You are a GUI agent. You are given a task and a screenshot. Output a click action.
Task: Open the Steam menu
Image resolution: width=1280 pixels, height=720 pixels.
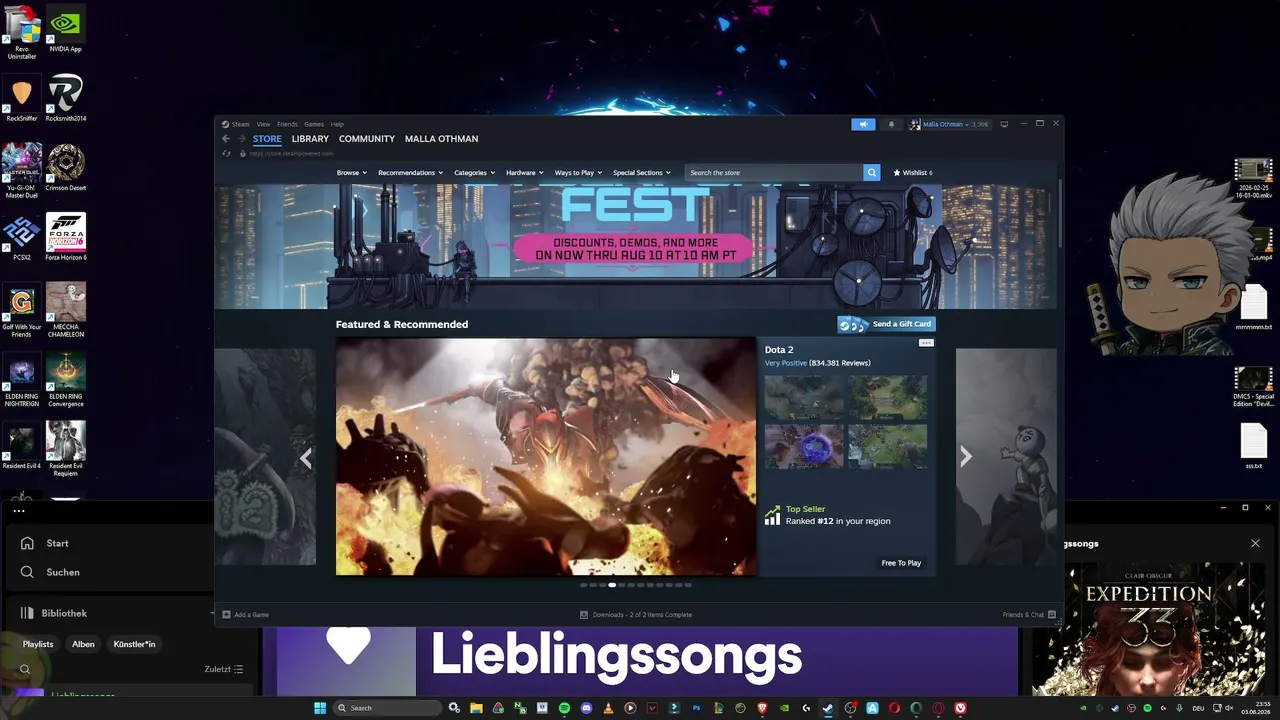point(240,124)
